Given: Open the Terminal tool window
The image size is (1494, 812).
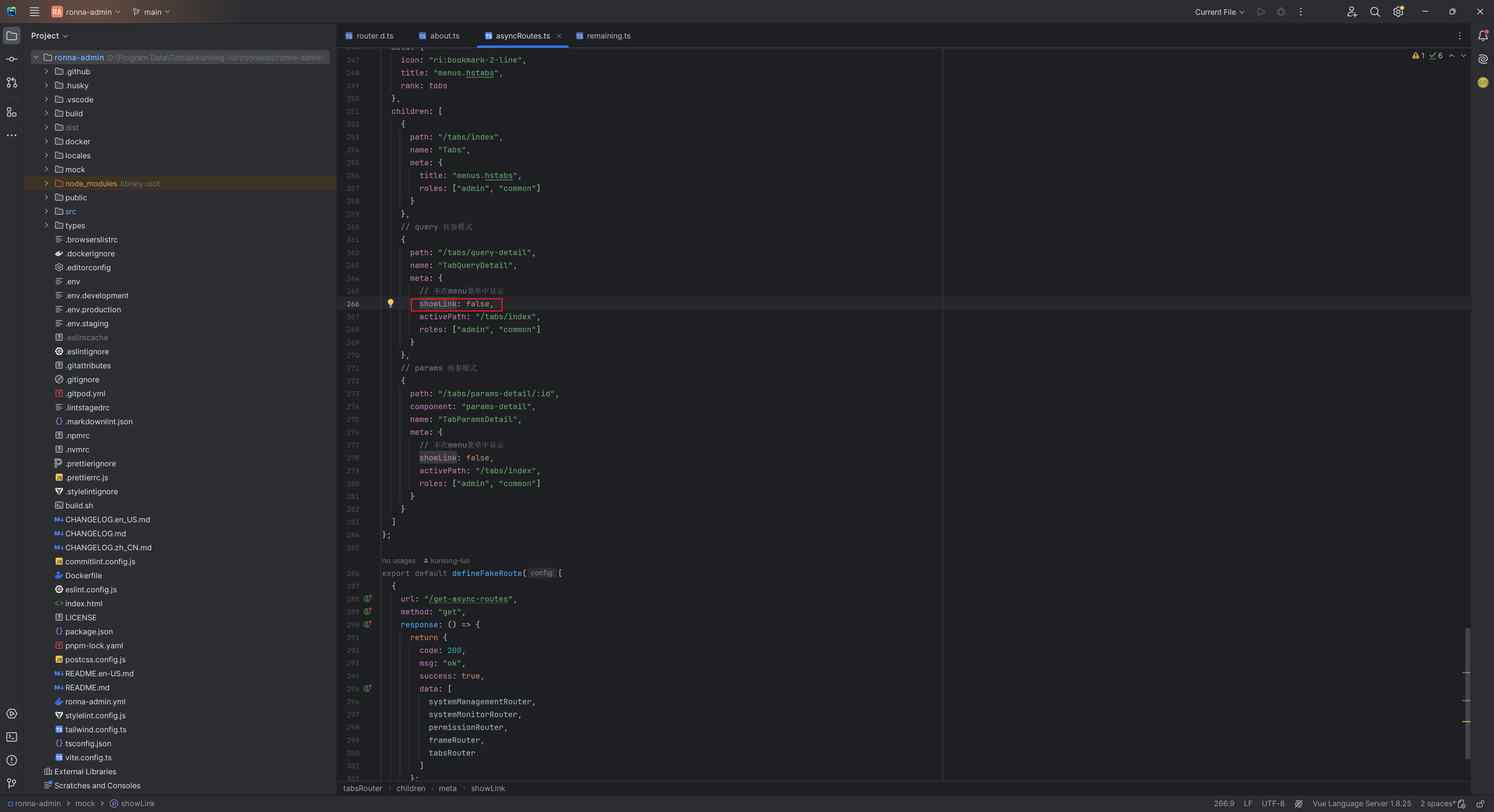Looking at the screenshot, I should [x=12, y=737].
